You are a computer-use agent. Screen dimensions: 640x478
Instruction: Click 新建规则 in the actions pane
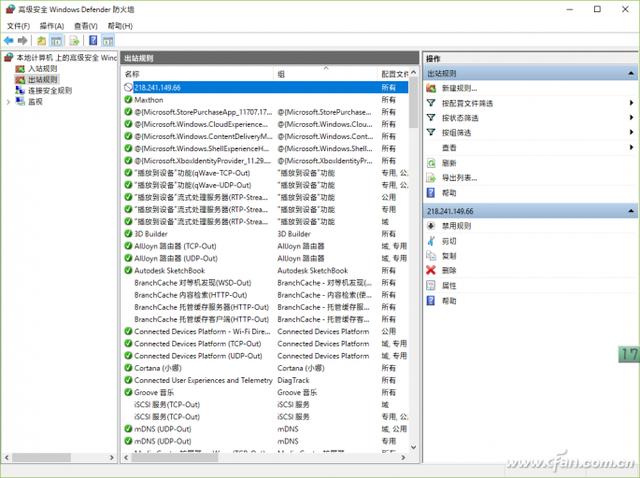[x=459, y=88]
